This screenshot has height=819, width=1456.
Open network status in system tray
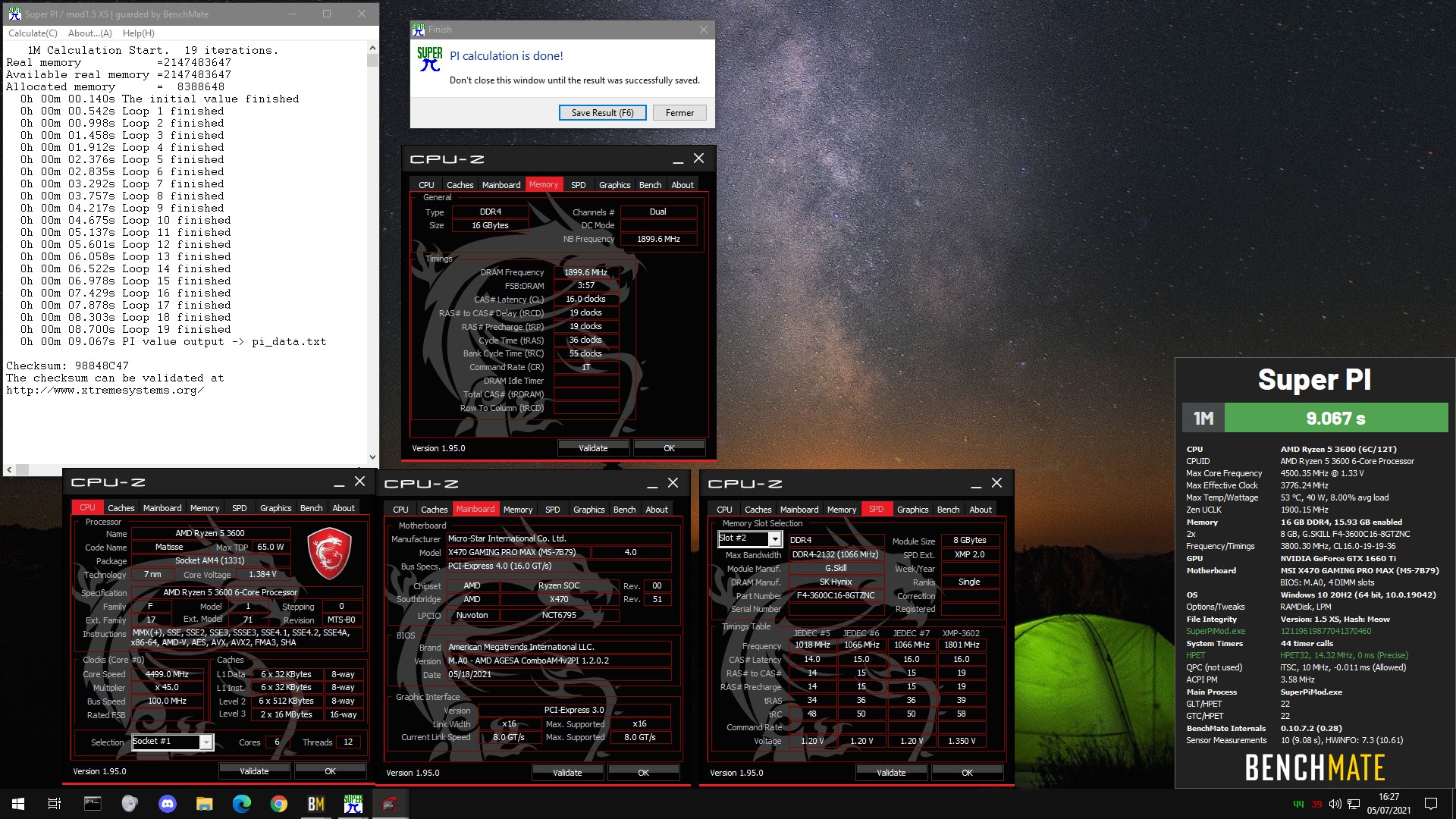point(1354,804)
